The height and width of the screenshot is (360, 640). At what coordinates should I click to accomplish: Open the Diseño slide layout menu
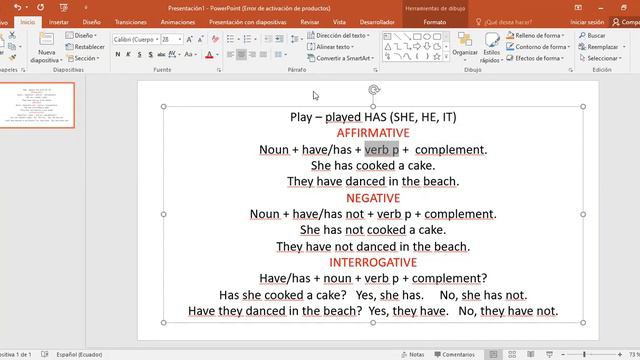pos(81,36)
